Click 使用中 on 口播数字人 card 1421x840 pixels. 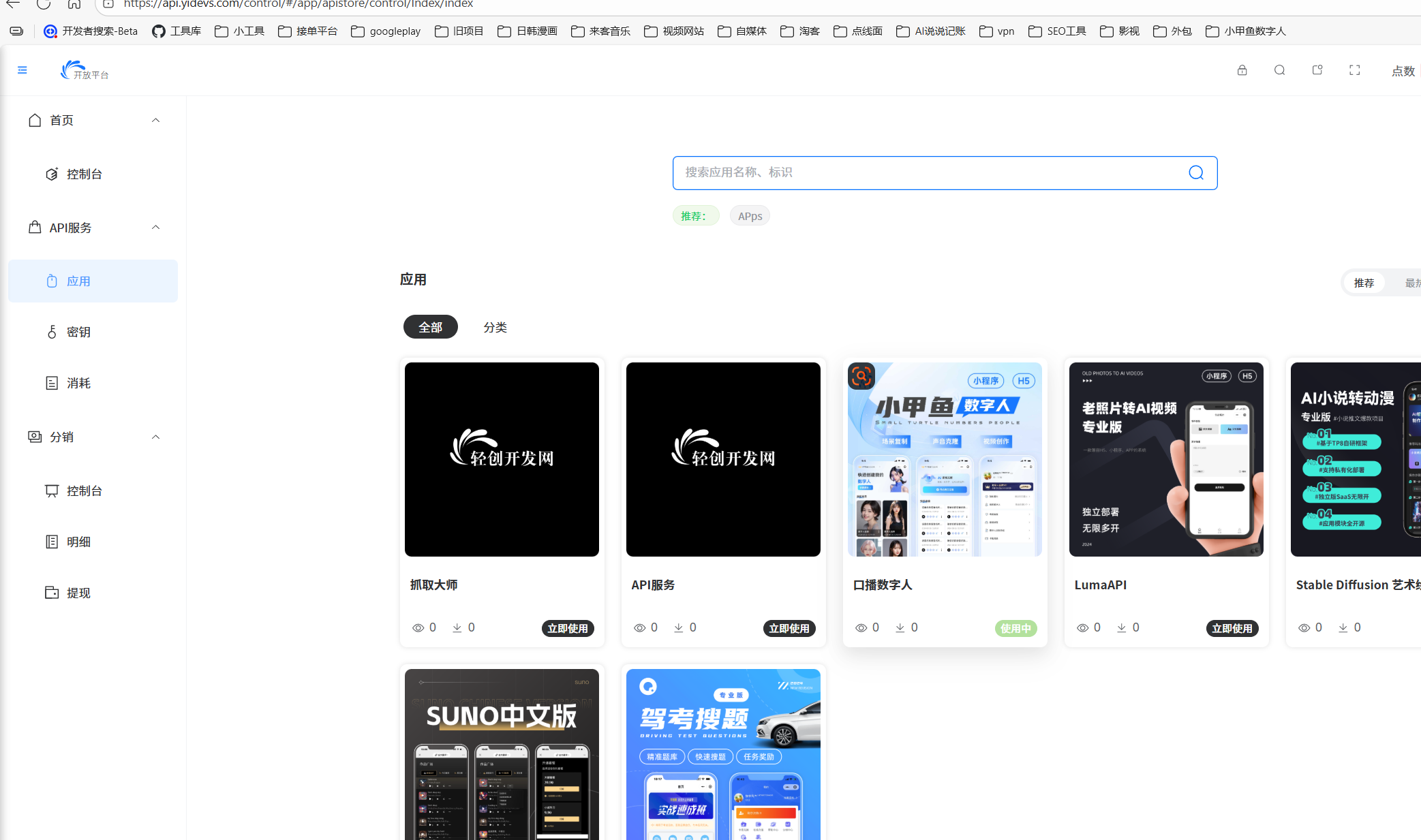click(x=1015, y=628)
